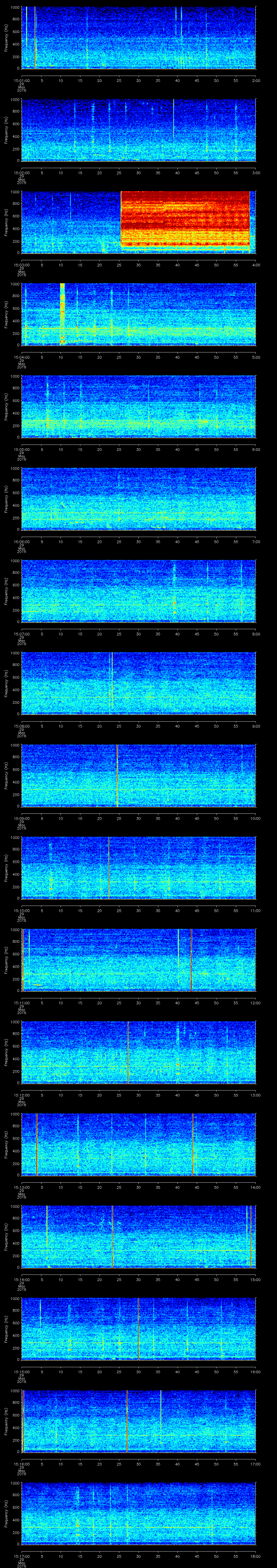Select the red vertical line in 15:10 spectrogram

point(108,868)
